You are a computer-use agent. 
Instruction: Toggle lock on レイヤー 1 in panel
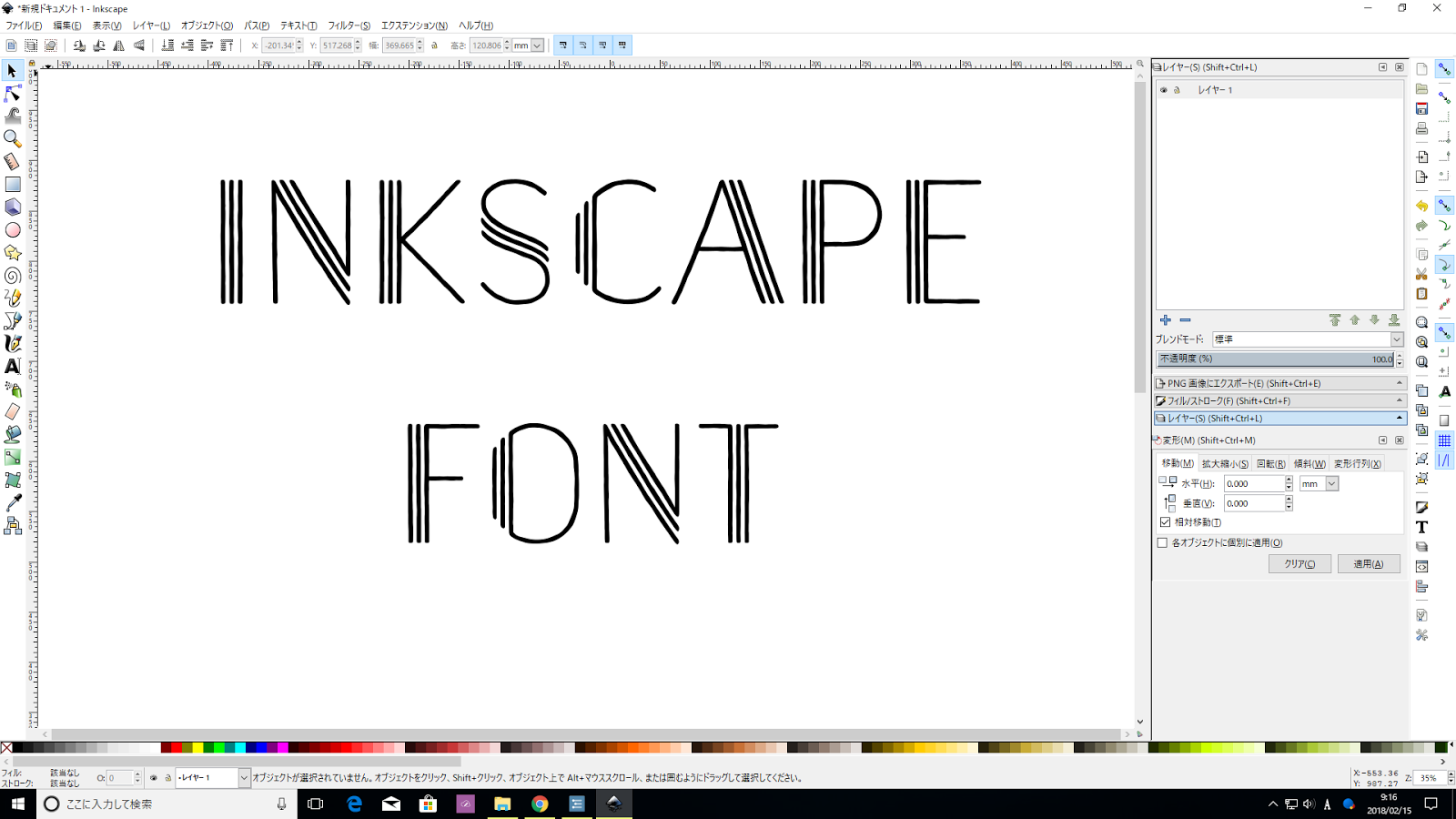coord(1178,90)
